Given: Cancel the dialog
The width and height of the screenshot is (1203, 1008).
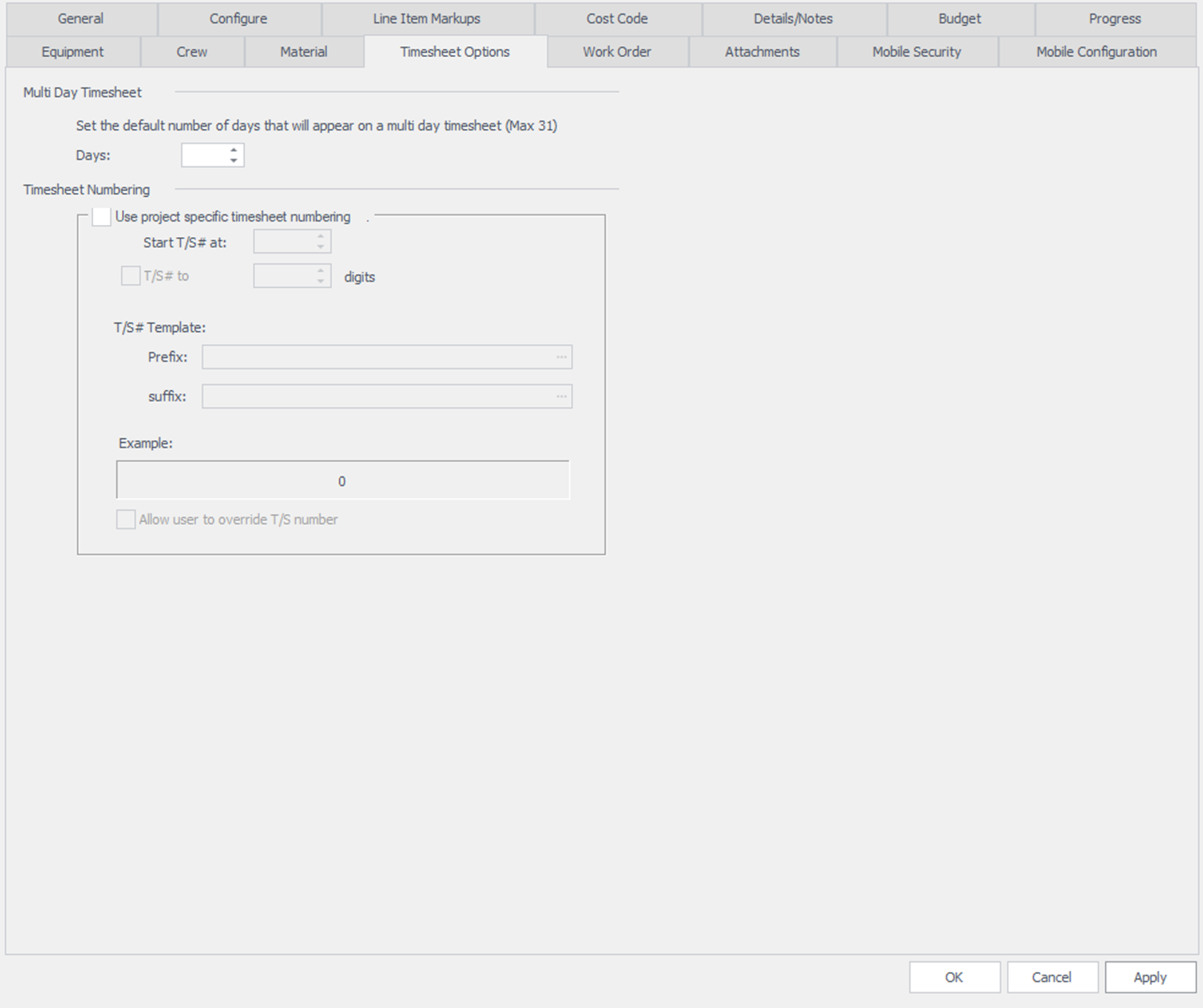Looking at the screenshot, I should pos(1051,977).
